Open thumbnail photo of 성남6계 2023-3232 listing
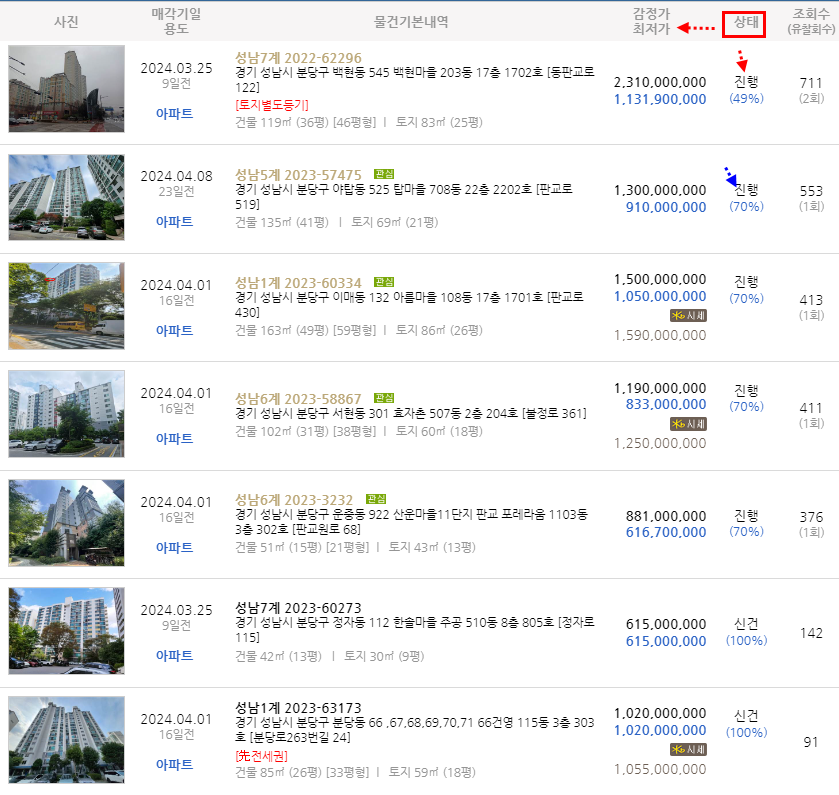Viewport: 839px width, 795px height. [66, 523]
